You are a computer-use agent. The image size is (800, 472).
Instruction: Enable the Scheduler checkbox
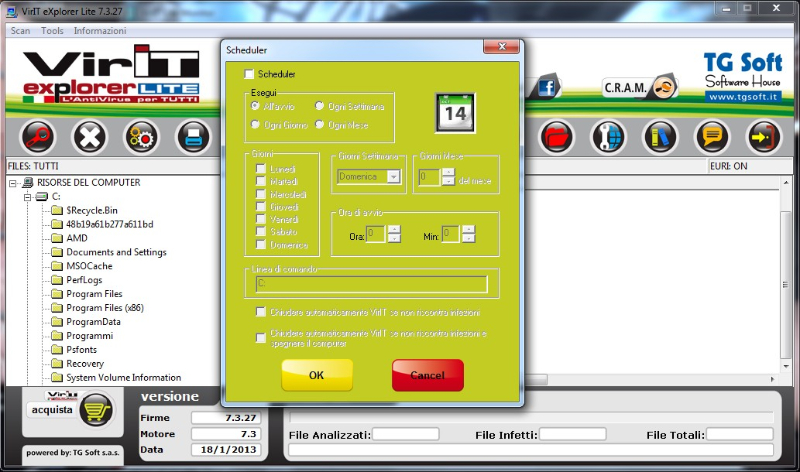pyautogui.click(x=250, y=74)
